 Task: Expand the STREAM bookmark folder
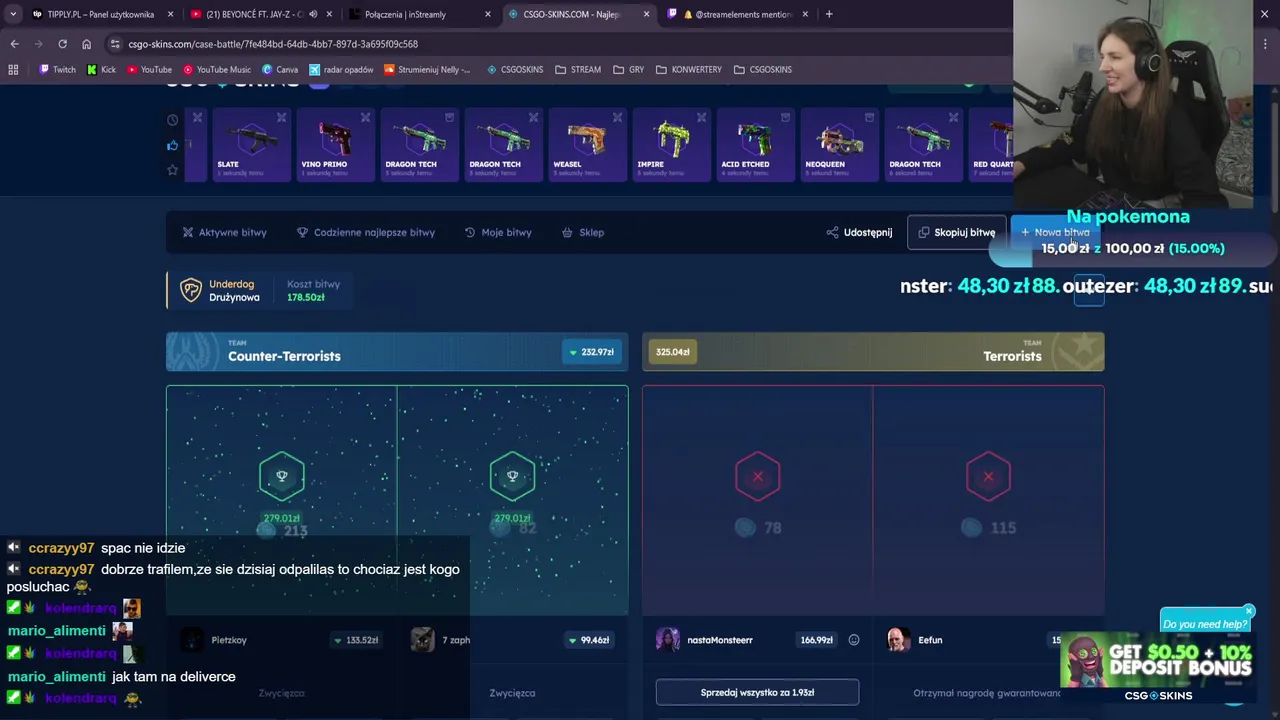[577, 70]
